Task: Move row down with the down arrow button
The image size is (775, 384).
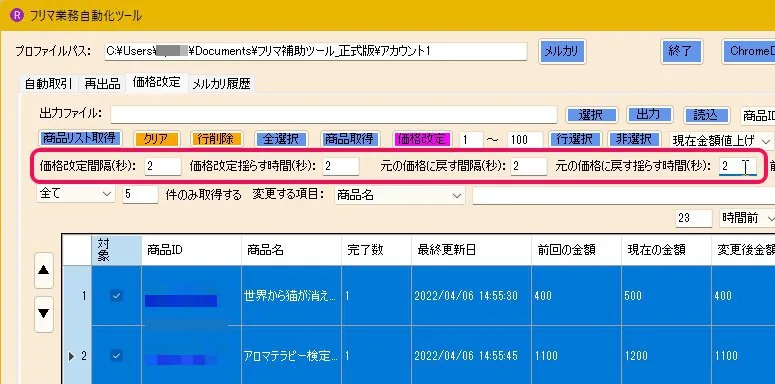Action: (44, 314)
